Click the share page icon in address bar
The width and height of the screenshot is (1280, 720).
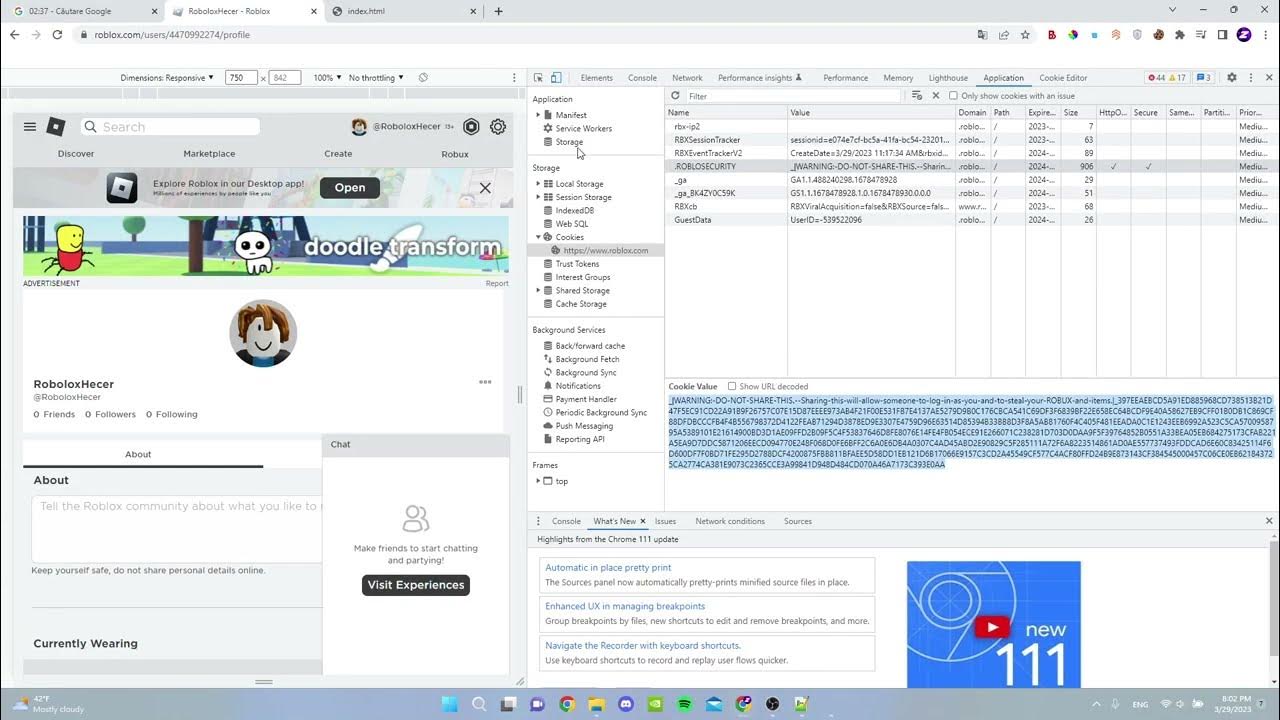(1004, 35)
